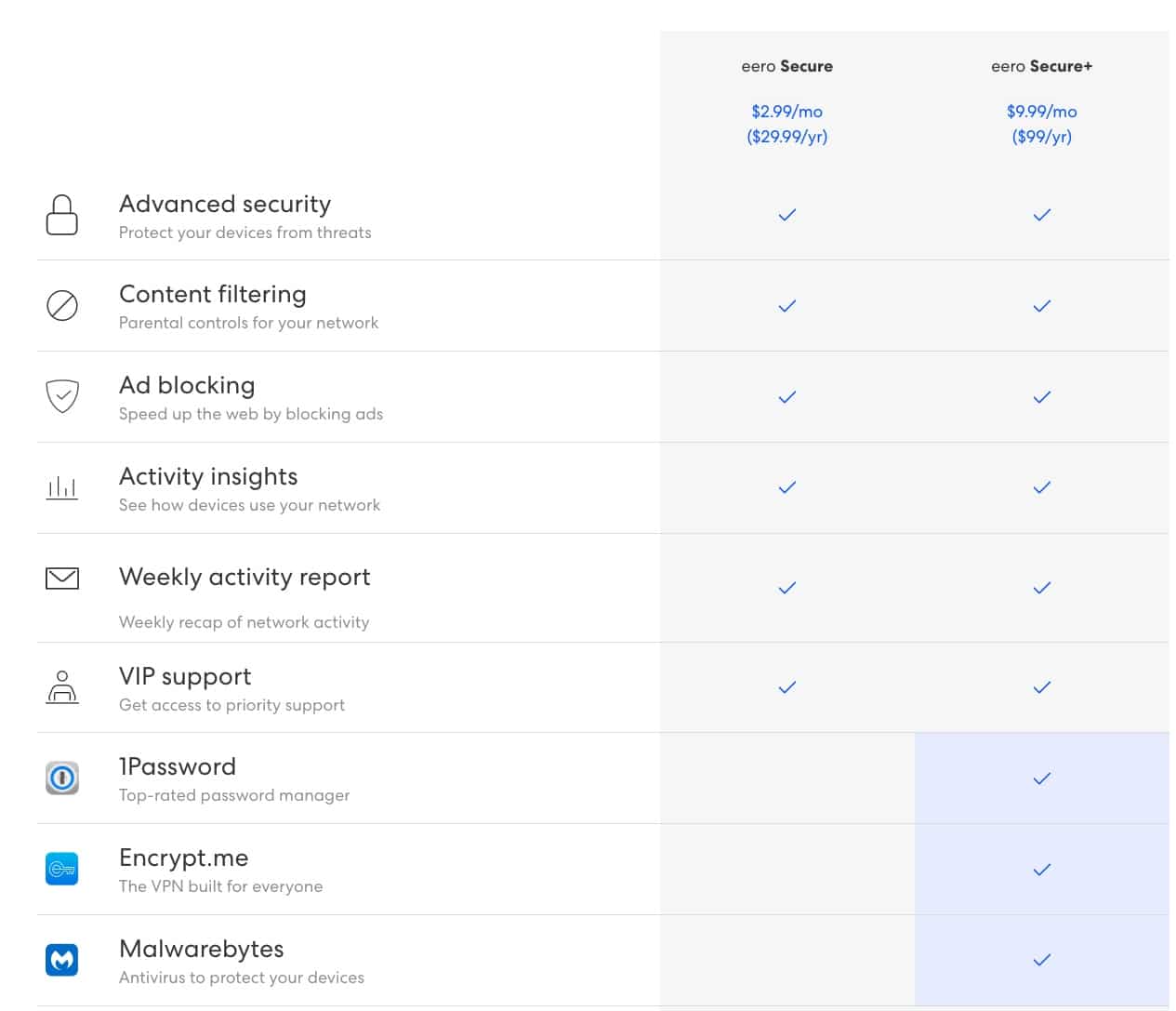Click the circle-slash icon for Content filtering
The image size is (1176, 1011).
coord(62,305)
